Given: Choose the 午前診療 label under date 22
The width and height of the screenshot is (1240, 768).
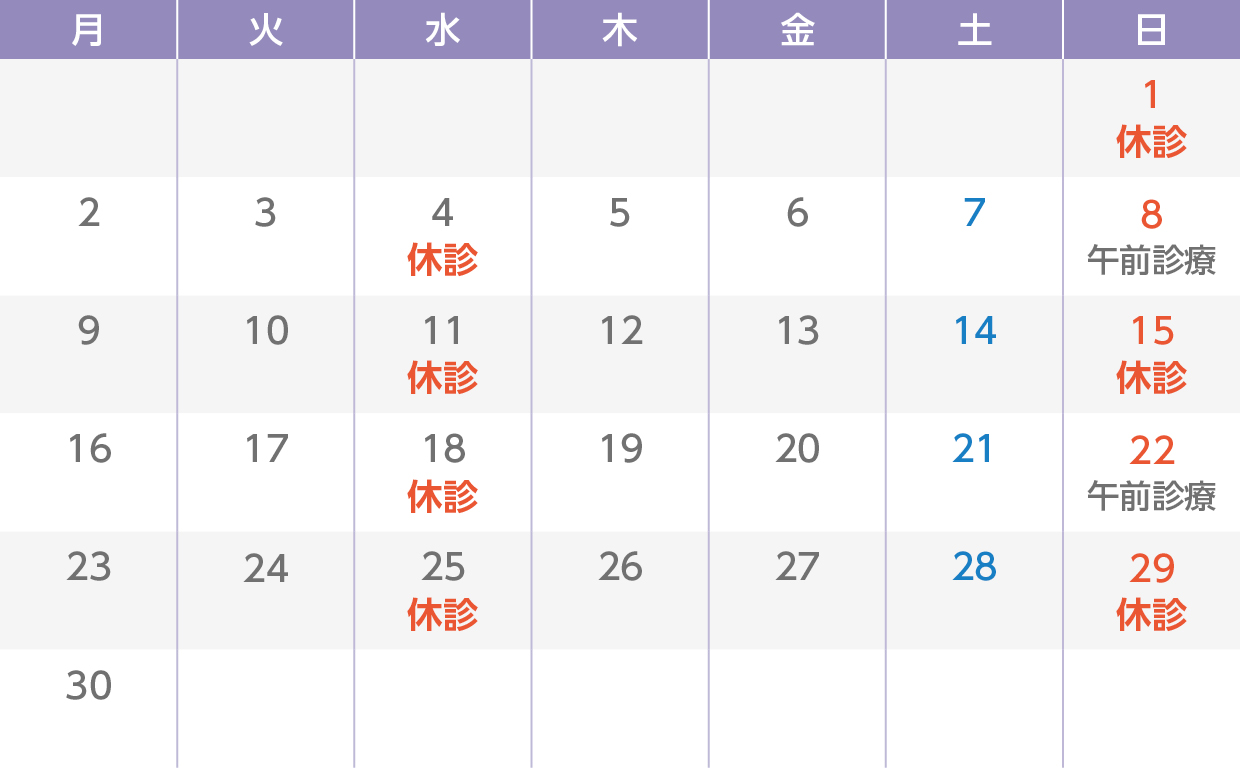Looking at the screenshot, I should (x=1152, y=496).
